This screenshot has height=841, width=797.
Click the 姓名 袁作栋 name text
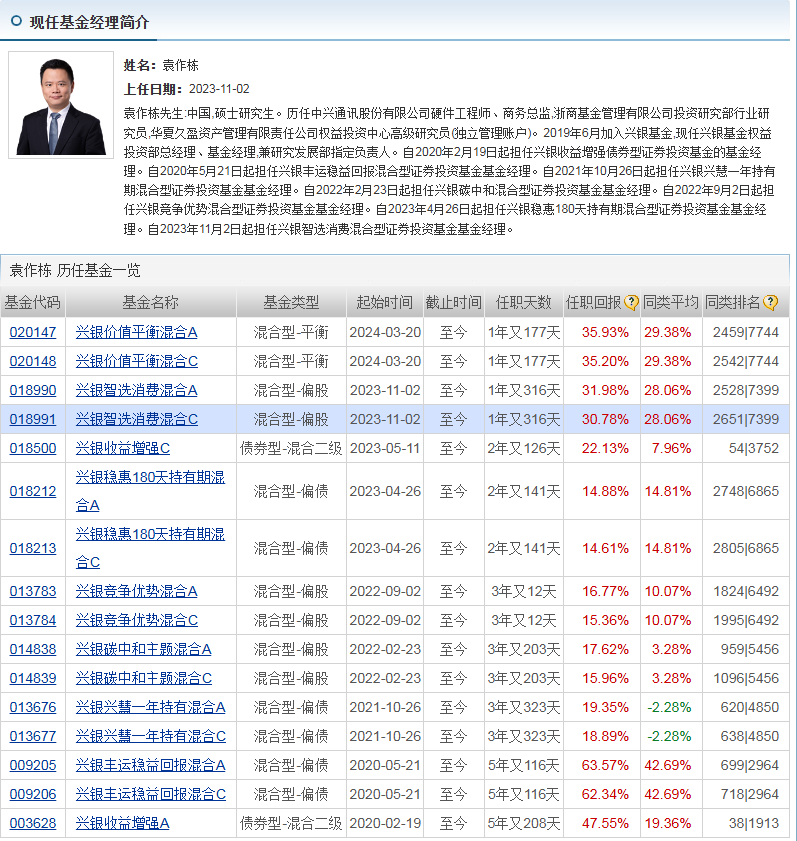tap(161, 65)
